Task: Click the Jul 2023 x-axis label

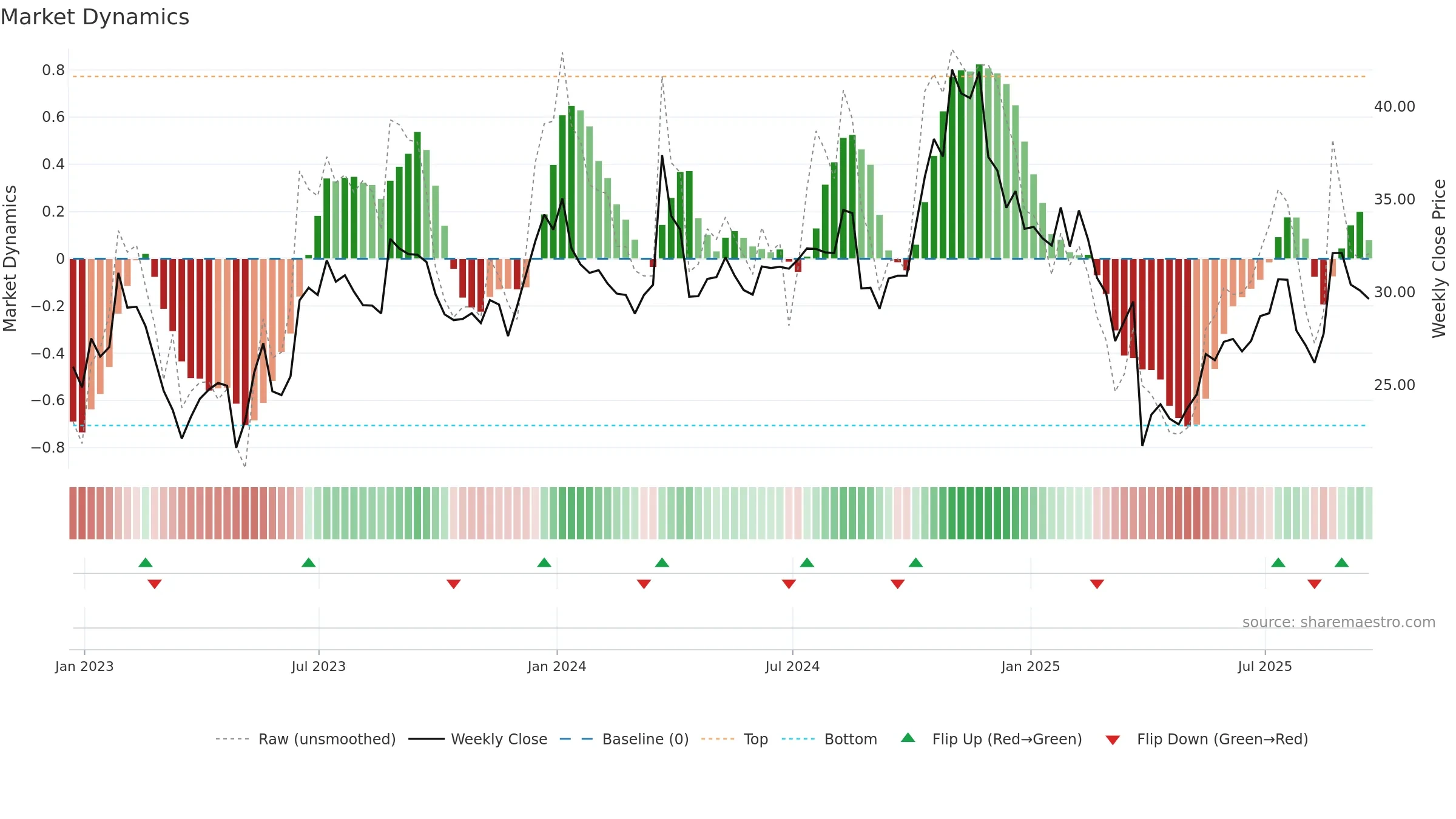Action: 318,666
